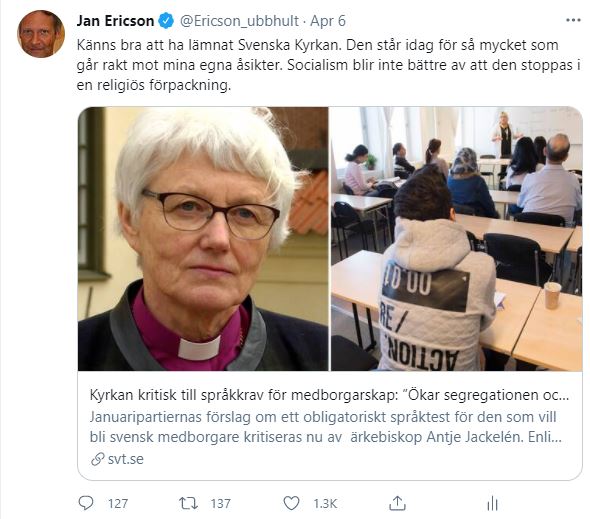The image size is (590, 519).
Task: Open the Apr 6 timestamp link
Action: click(328, 21)
